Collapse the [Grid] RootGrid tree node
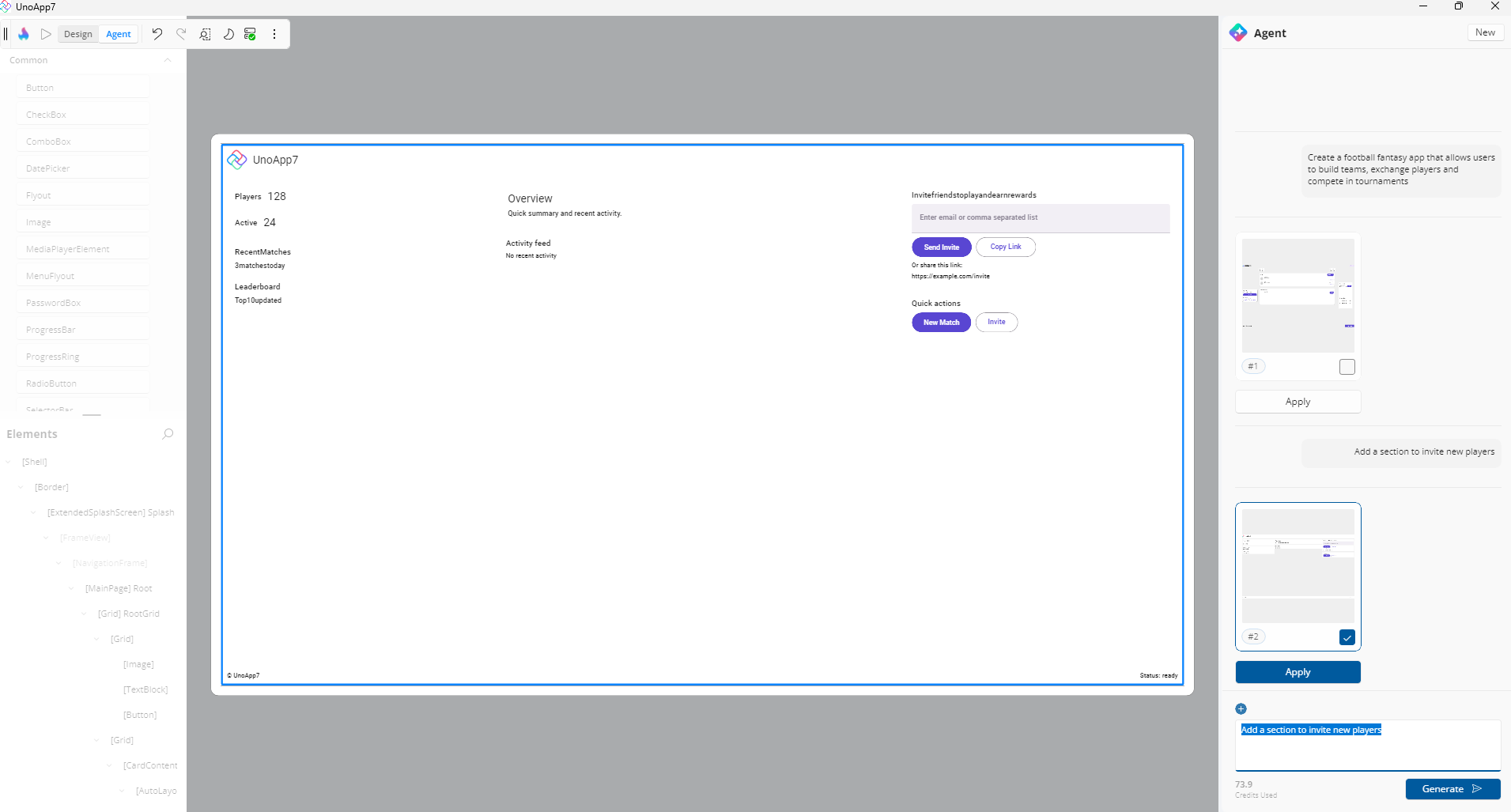Image resolution: width=1511 pixels, height=812 pixels. [x=85, y=614]
